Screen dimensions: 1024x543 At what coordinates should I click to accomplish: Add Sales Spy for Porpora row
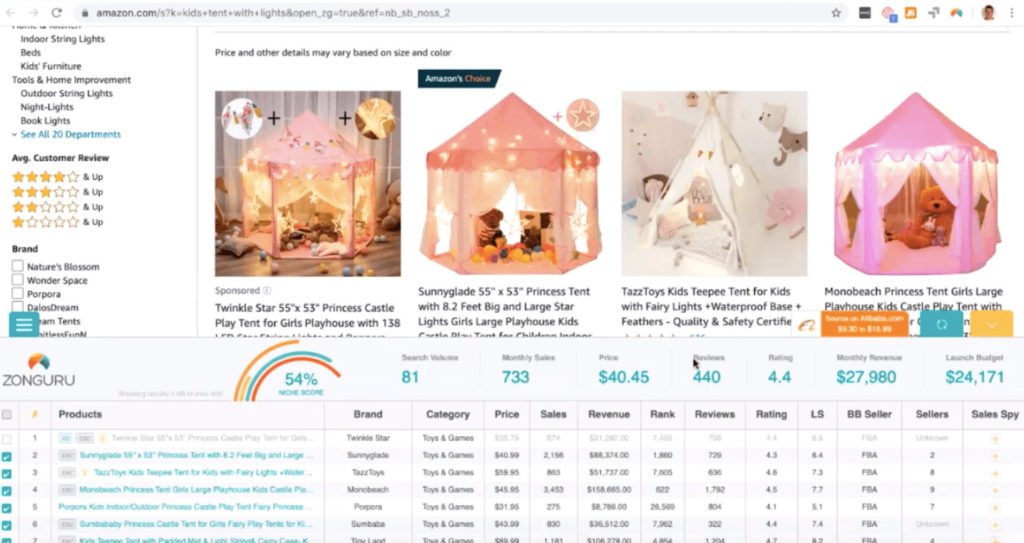pos(995,507)
